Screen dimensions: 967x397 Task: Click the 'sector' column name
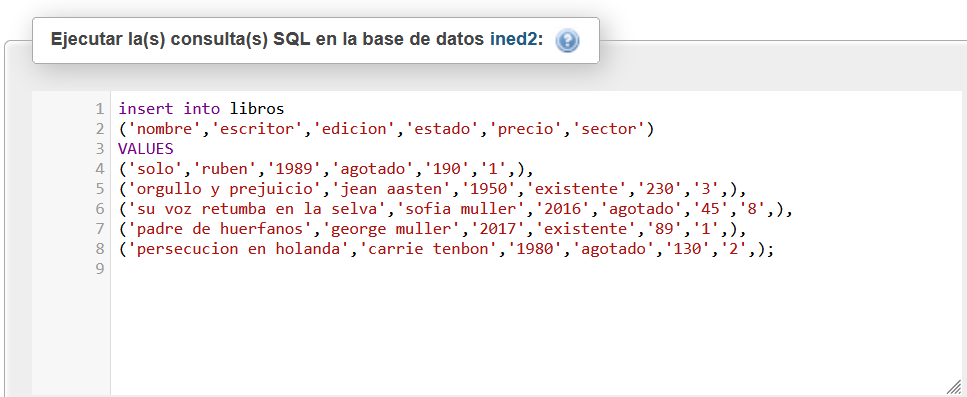609,129
